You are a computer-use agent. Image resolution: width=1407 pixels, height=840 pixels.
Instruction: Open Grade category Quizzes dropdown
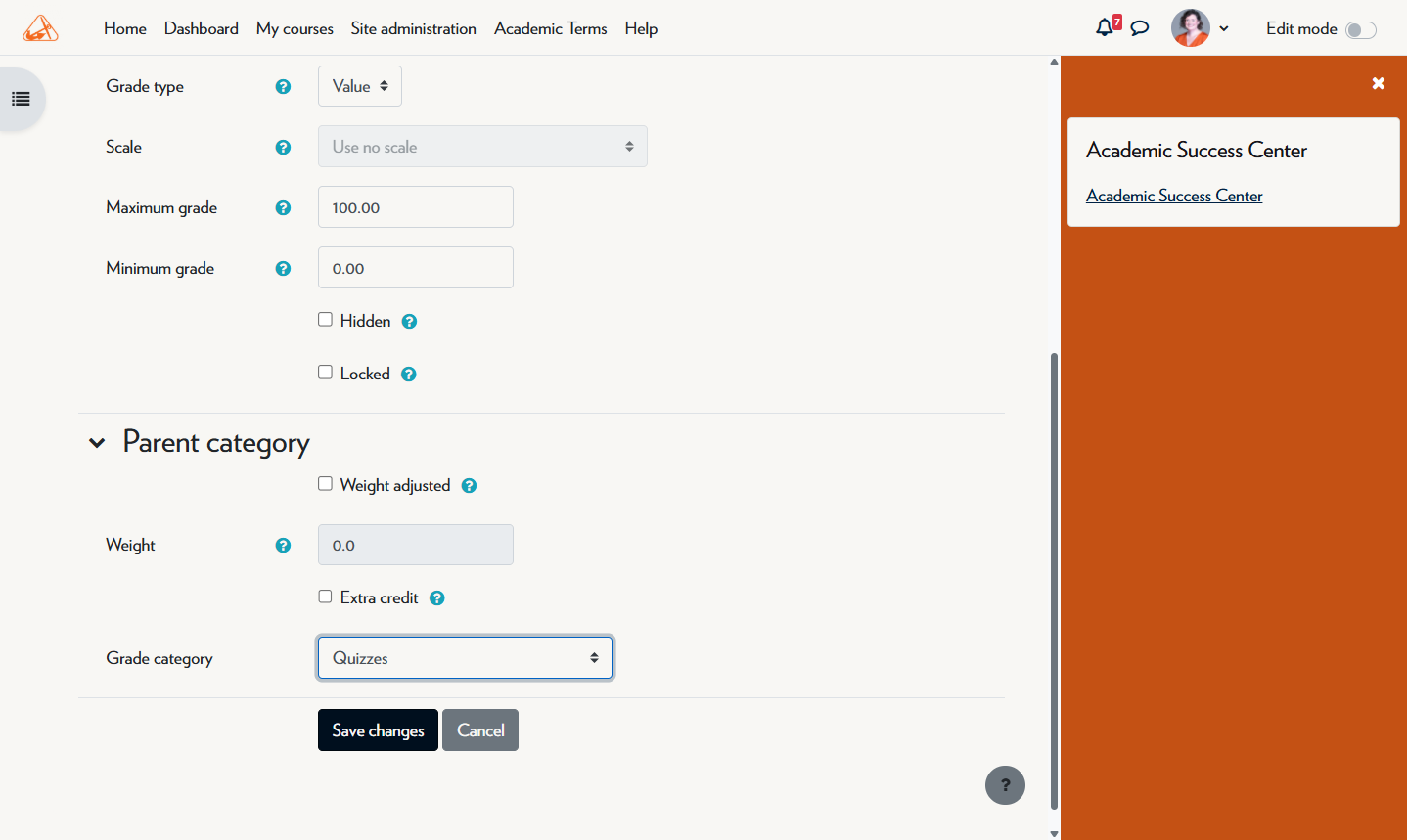click(465, 657)
